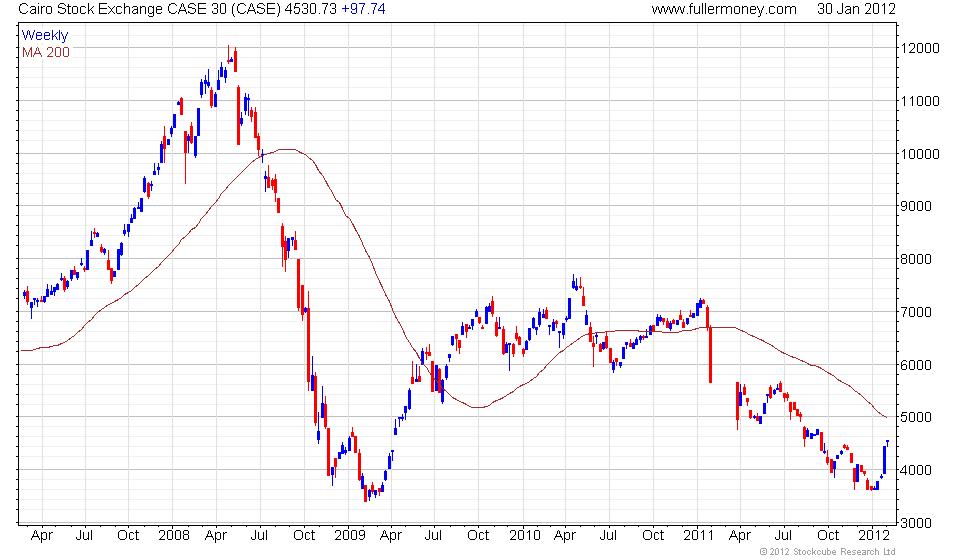The height and width of the screenshot is (560, 980).
Task: Click the 2009 year label on time axis
Action: click(349, 535)
